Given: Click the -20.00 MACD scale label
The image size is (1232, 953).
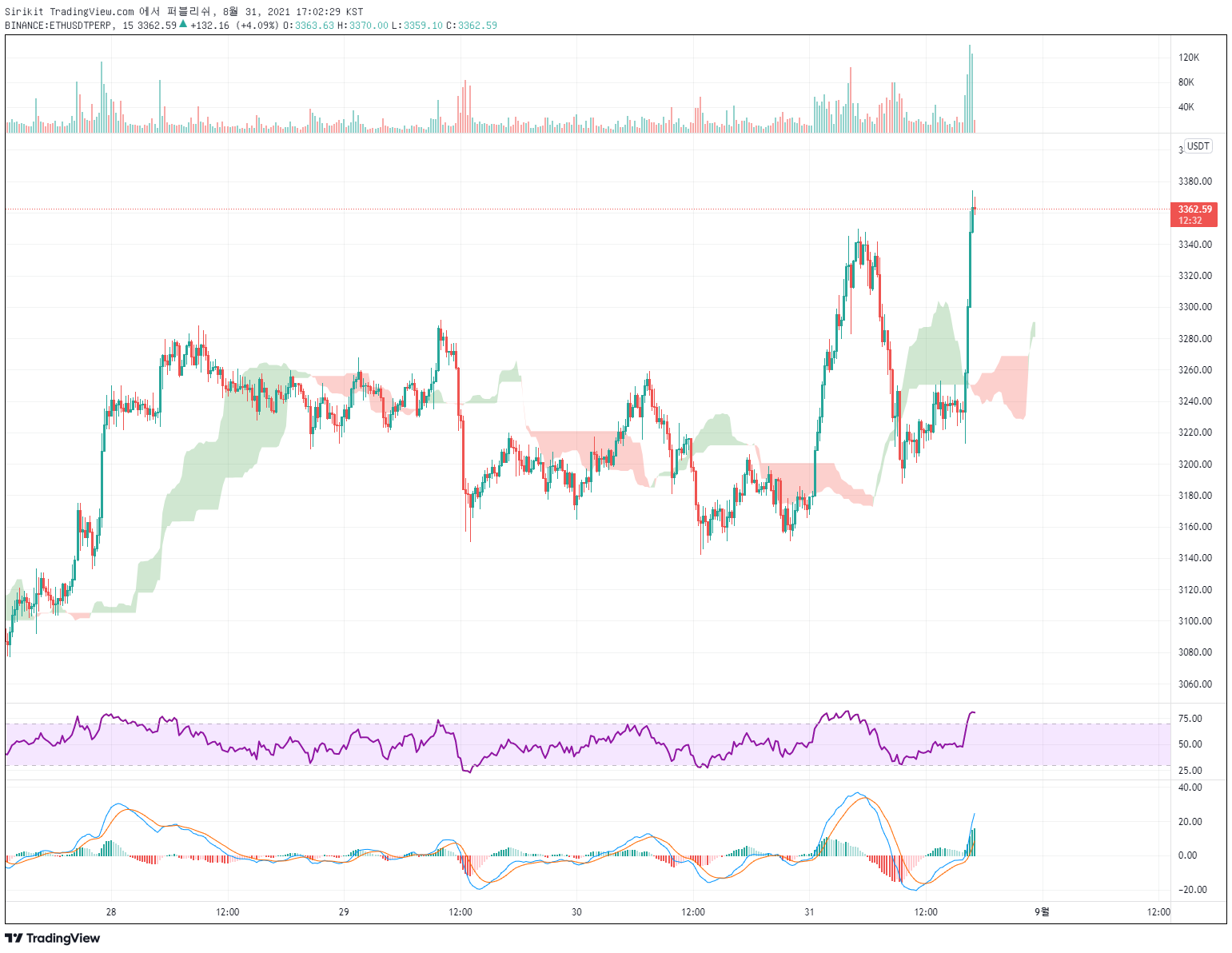Looking at the screenshot, I should [x=1193, y=890].
